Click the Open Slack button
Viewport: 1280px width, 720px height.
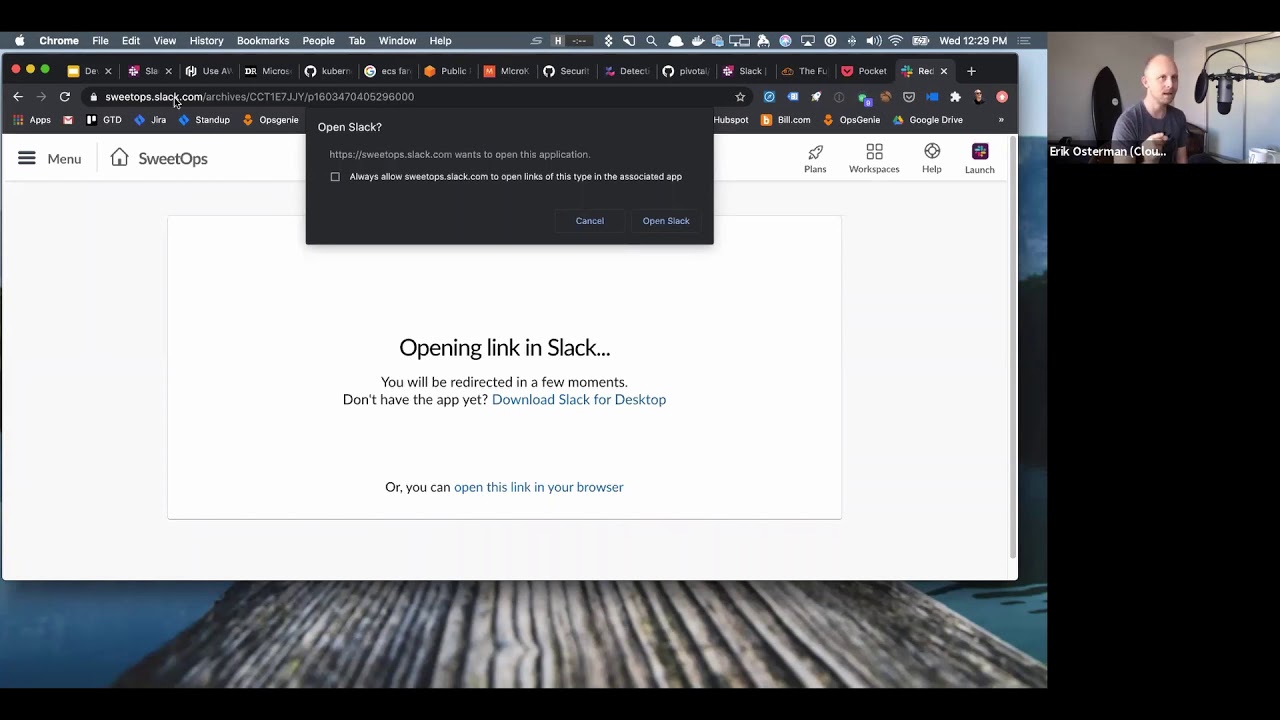pos(666,221)
